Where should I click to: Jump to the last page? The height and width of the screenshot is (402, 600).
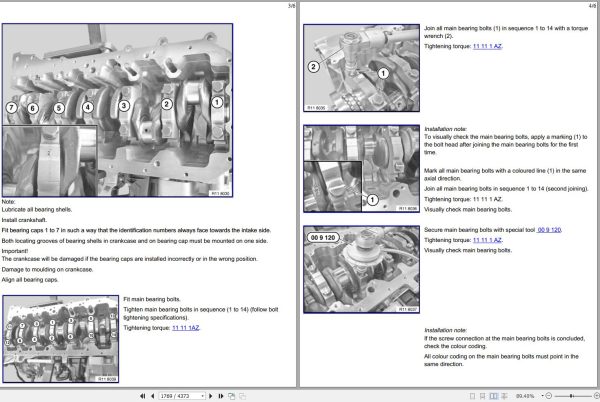click(x=221, y=396)
